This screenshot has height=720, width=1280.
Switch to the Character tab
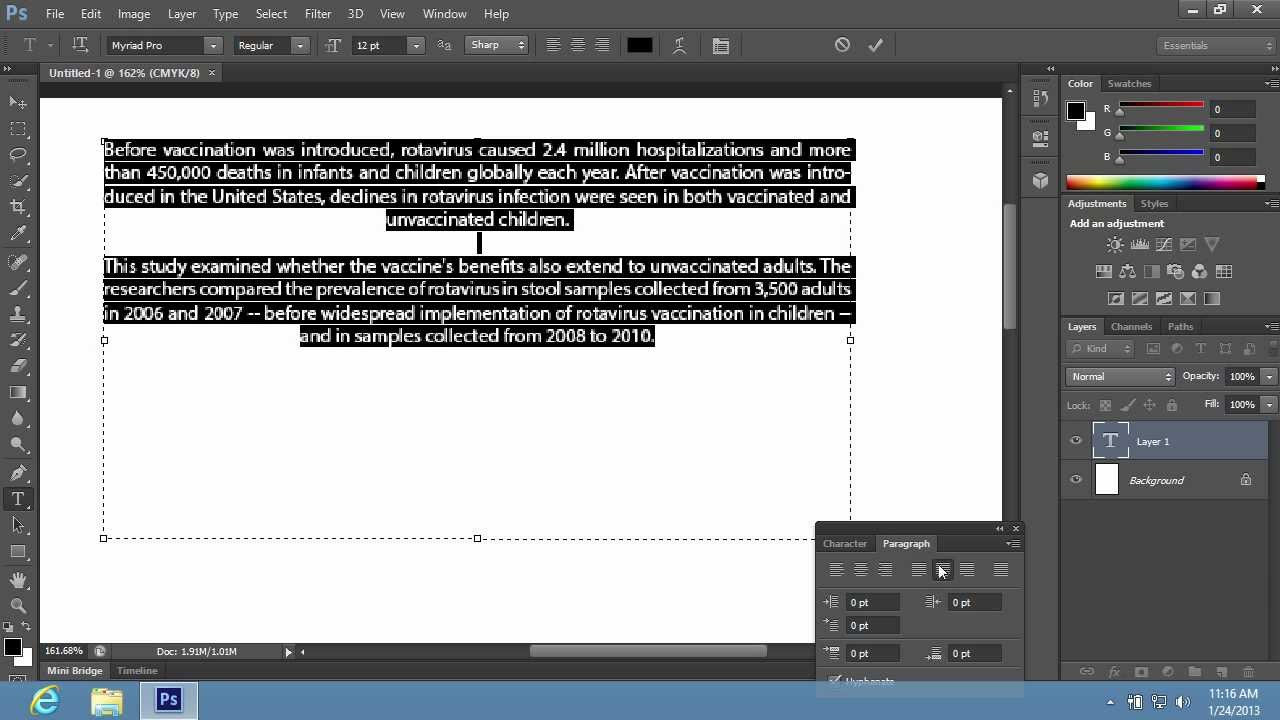pyautogui.click(x=845, y=543)
